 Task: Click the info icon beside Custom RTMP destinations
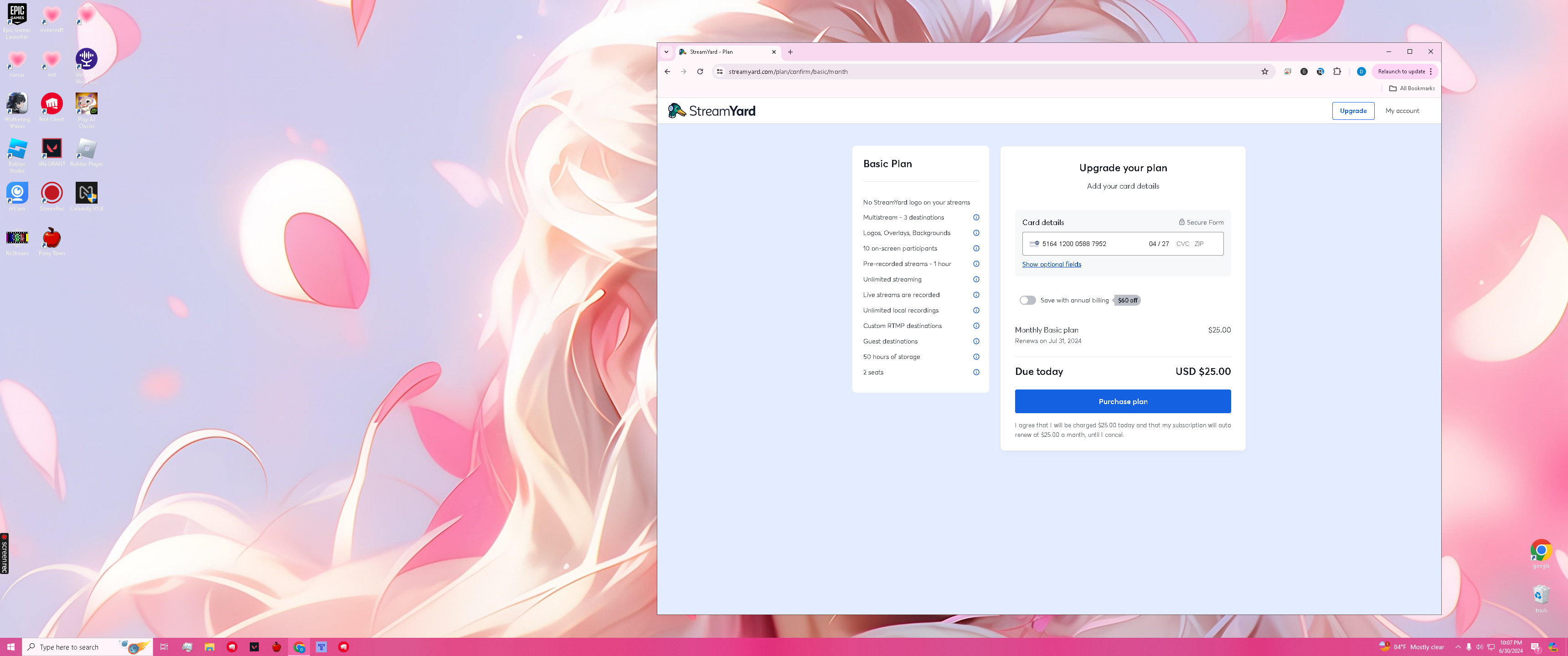click(x=976, y=326)
